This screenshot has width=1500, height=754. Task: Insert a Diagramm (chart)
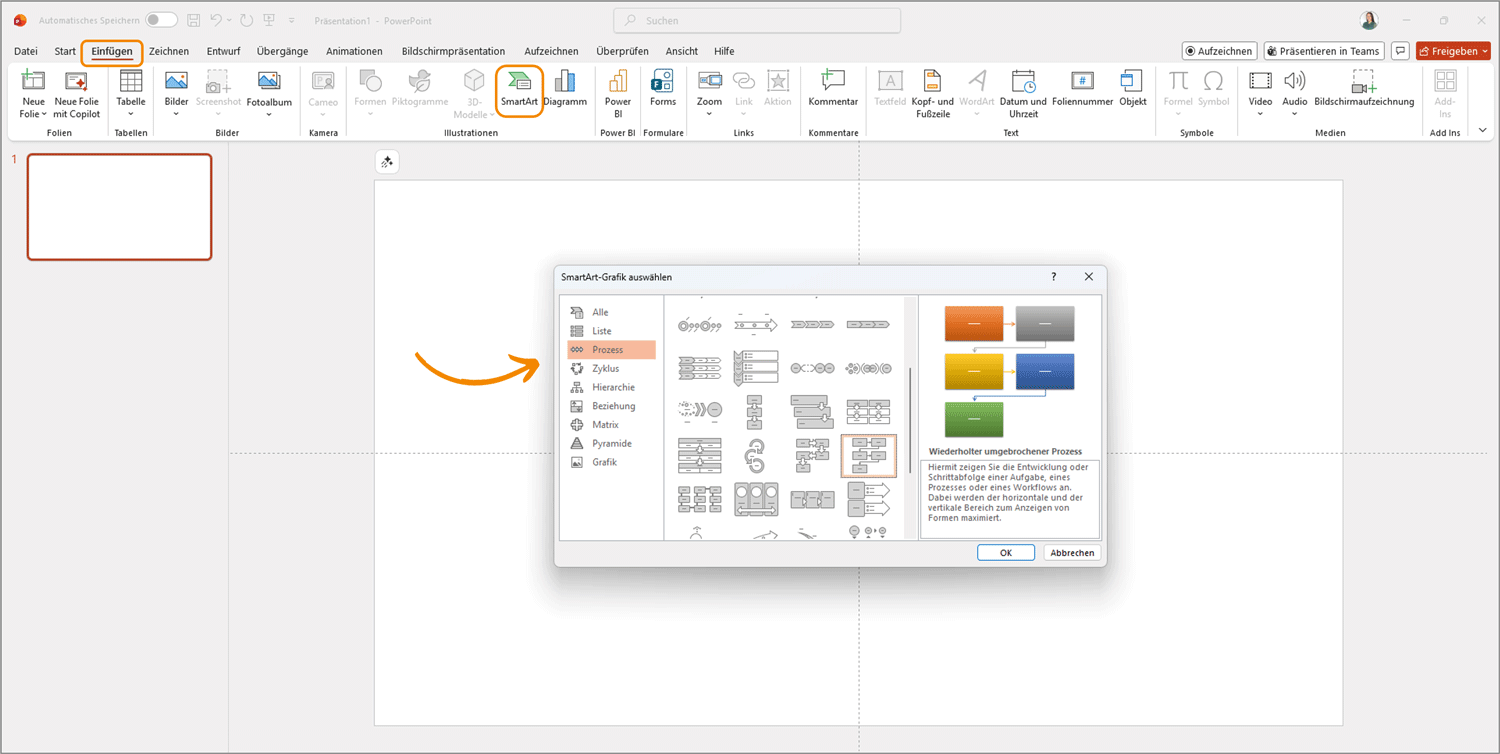tap(565, 90)
